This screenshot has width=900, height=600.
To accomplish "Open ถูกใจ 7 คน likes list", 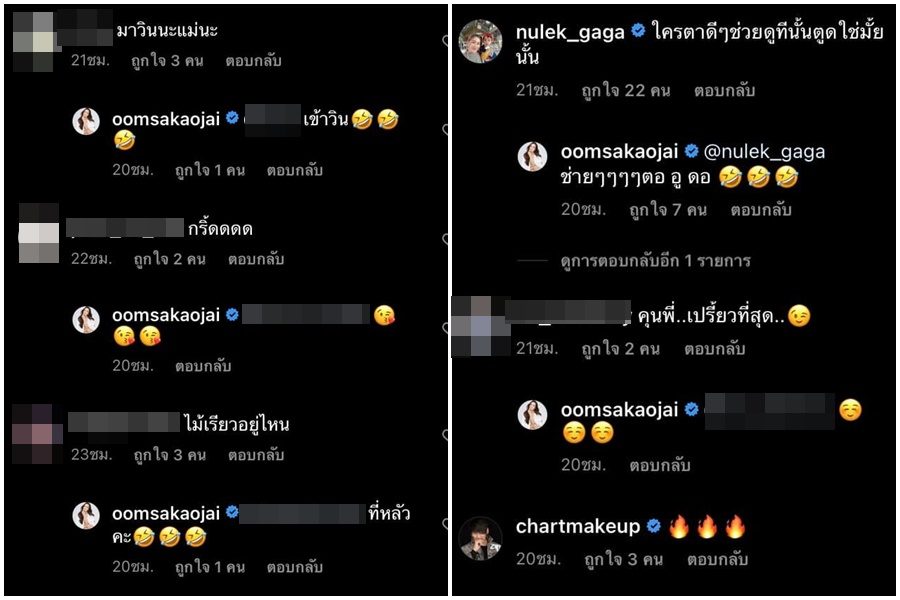I will [668, 210].
